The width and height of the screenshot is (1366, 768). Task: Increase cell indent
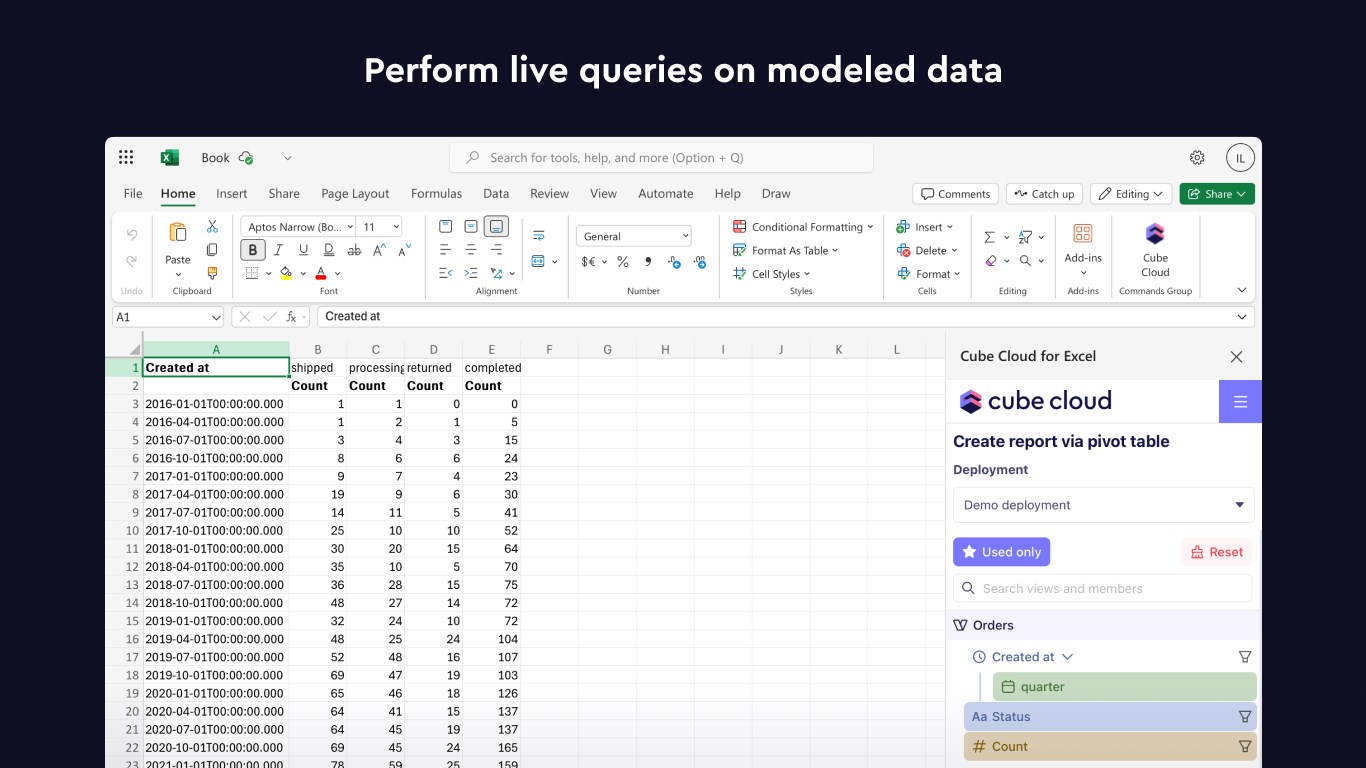click(x=471, y=273)
